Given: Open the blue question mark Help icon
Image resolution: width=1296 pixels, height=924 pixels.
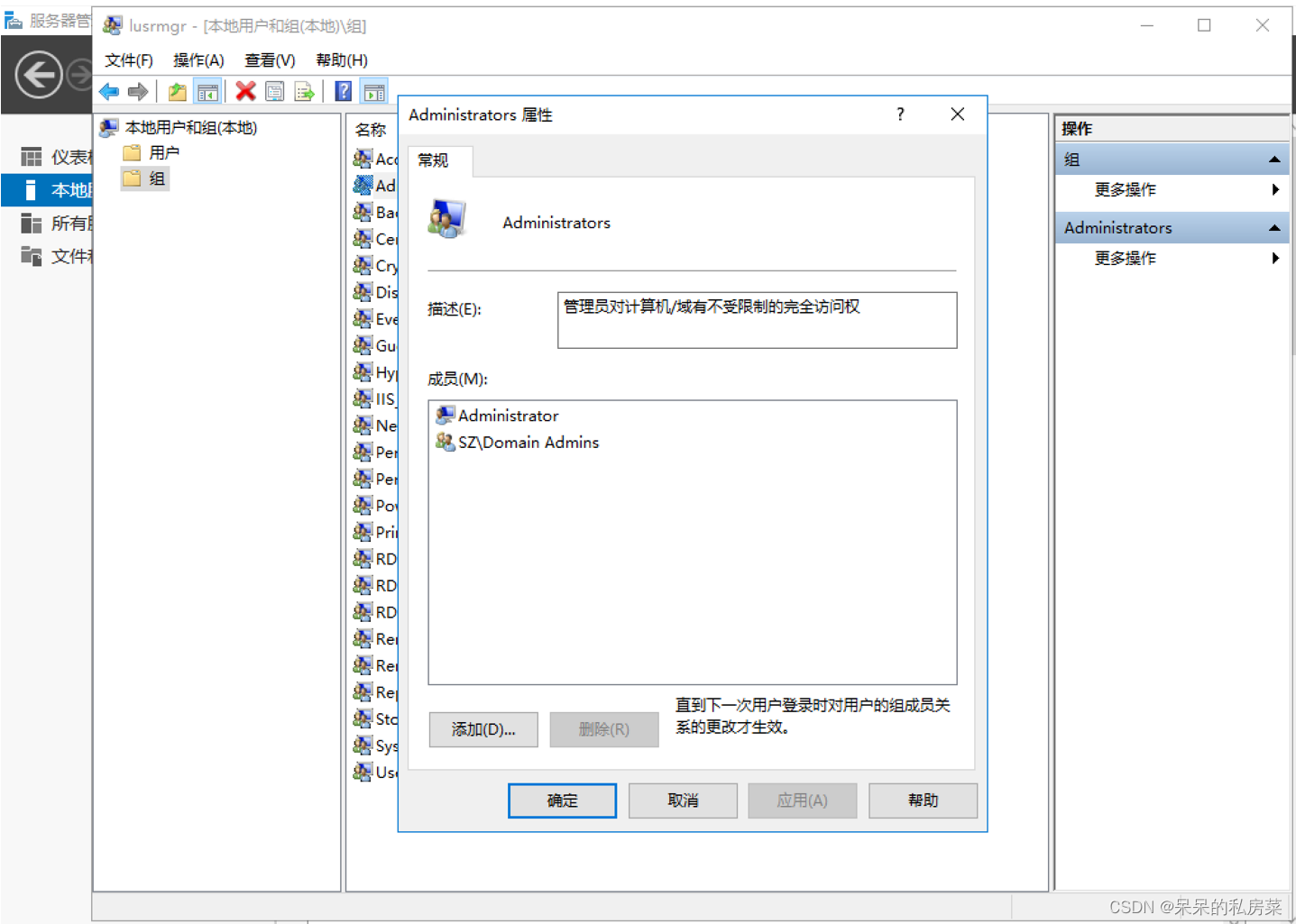Looking at the screenshot, I should coord(344,91).
